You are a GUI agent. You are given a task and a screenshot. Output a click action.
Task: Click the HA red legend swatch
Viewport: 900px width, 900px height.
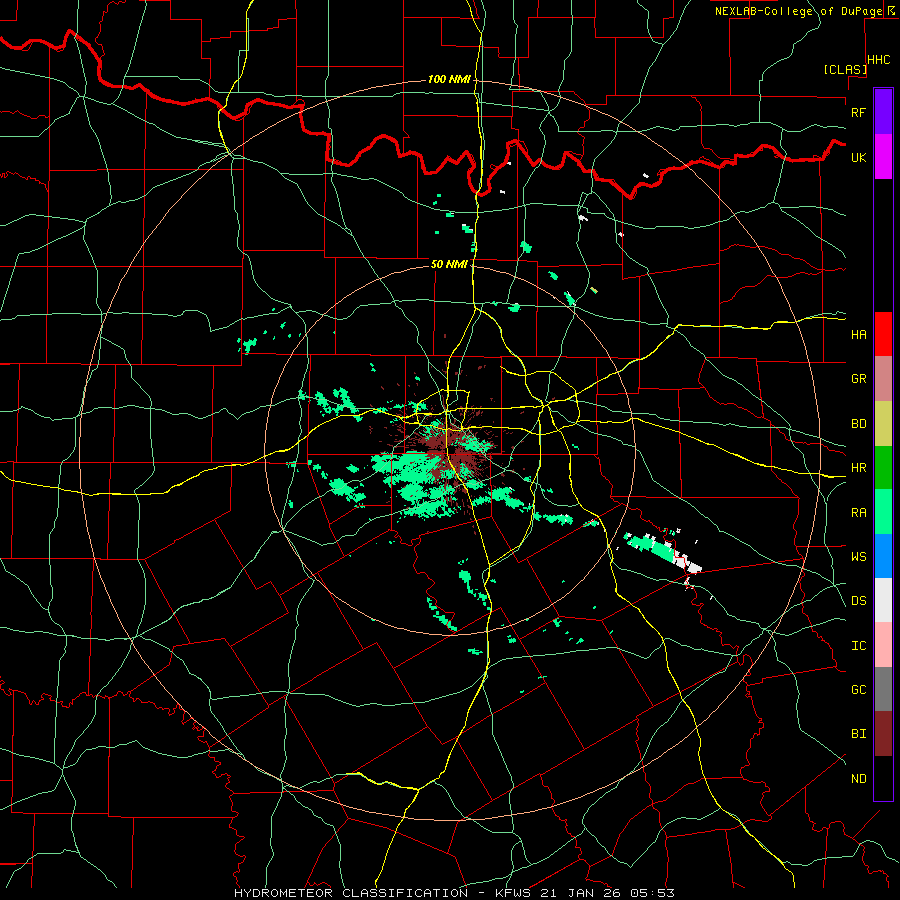[883, 334]
